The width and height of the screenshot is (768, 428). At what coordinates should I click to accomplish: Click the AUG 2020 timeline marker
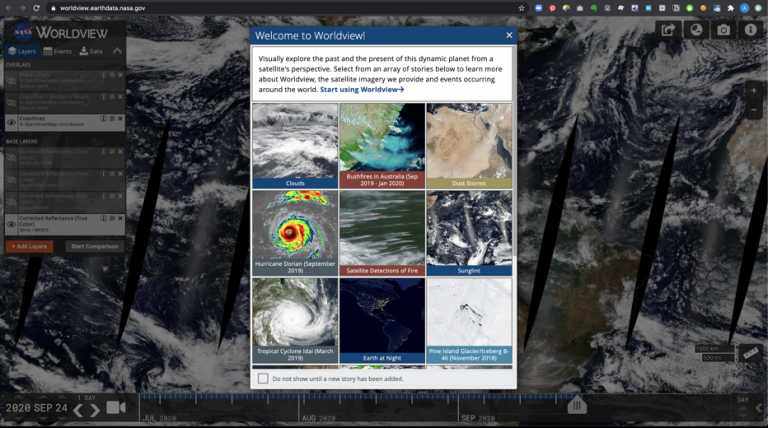(x=319, y=418)
